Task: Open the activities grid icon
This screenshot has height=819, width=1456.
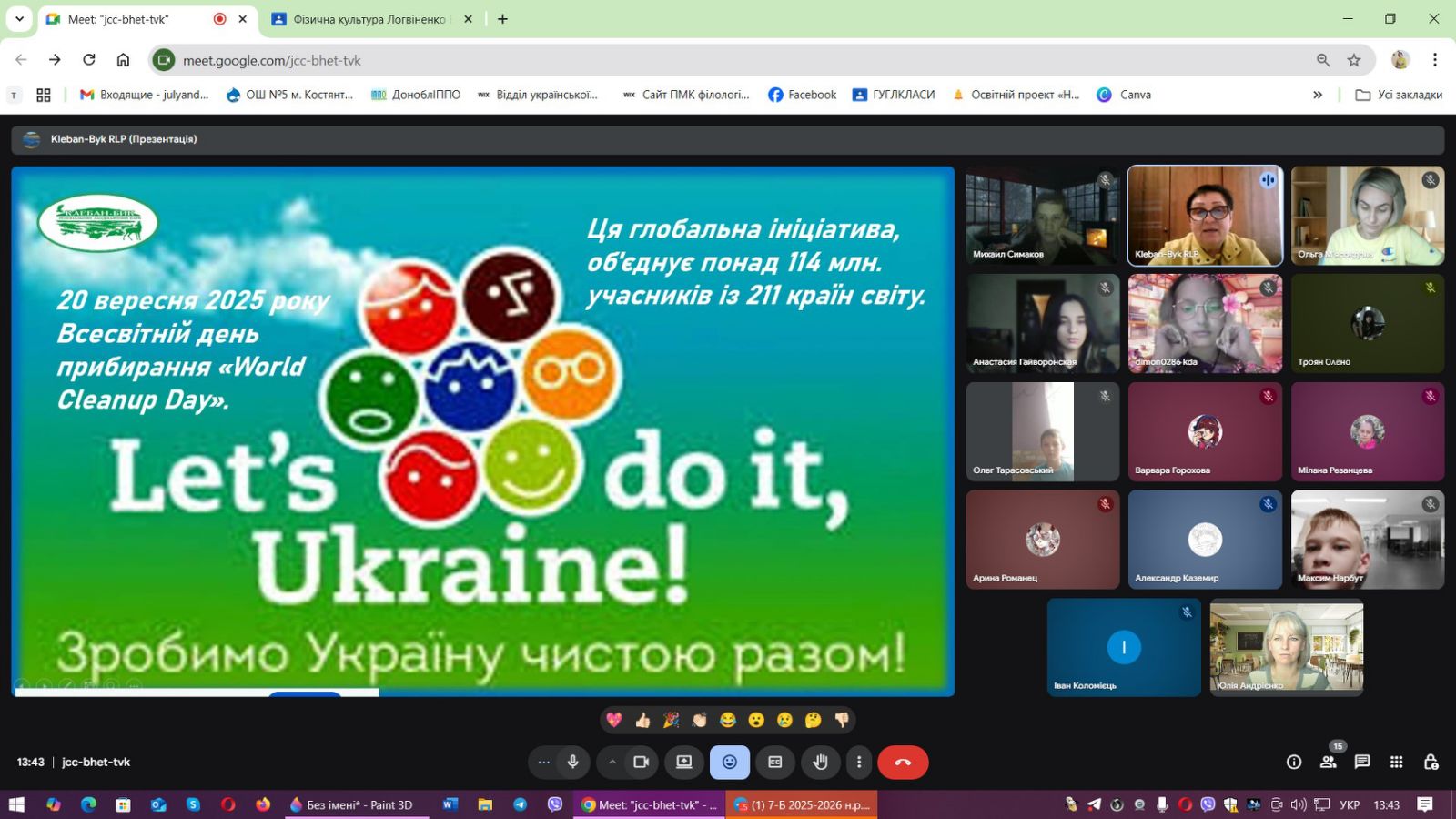Action: coord(1397,763)
